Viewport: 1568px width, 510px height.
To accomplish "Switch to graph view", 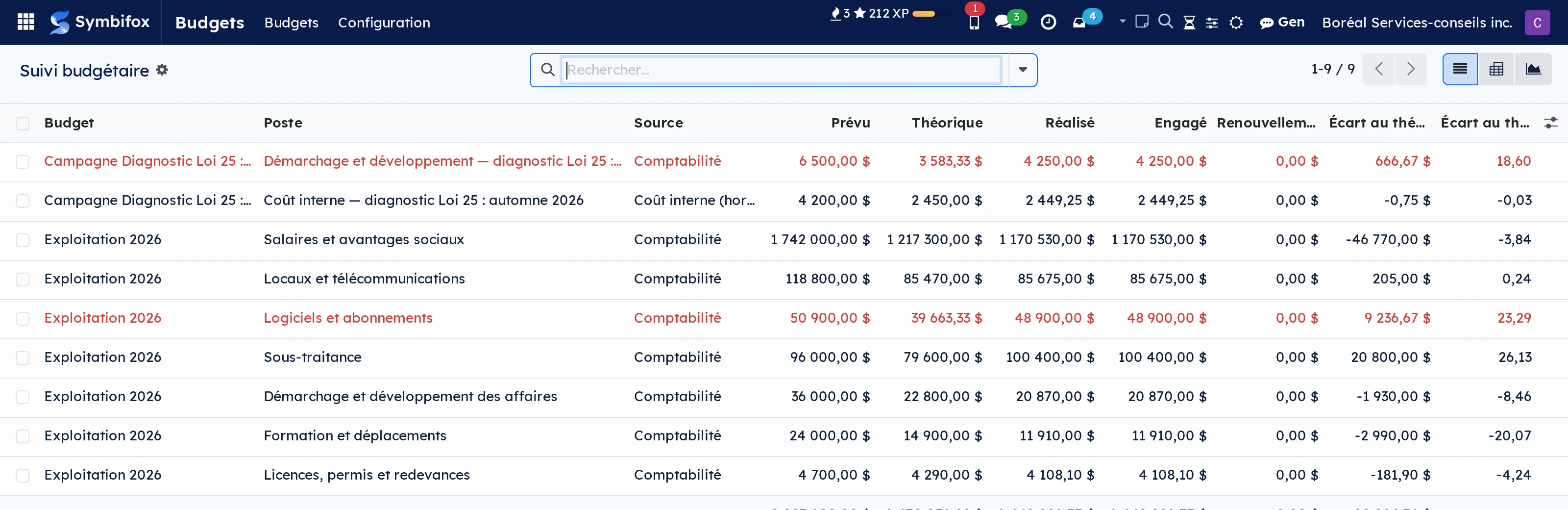I will 1533,69.
